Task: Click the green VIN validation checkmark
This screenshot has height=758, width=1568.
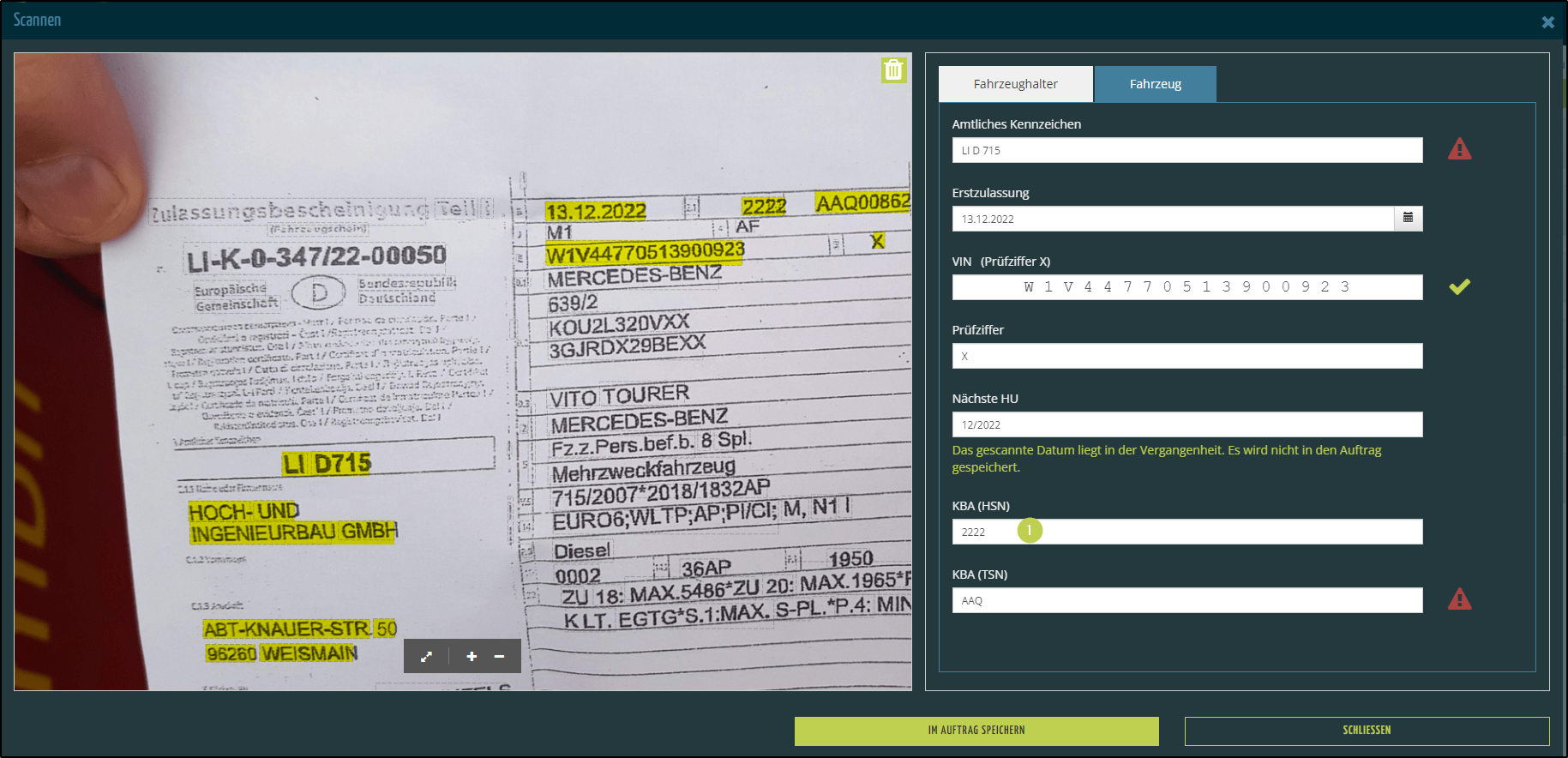Action: click(x=1459, y=287)
